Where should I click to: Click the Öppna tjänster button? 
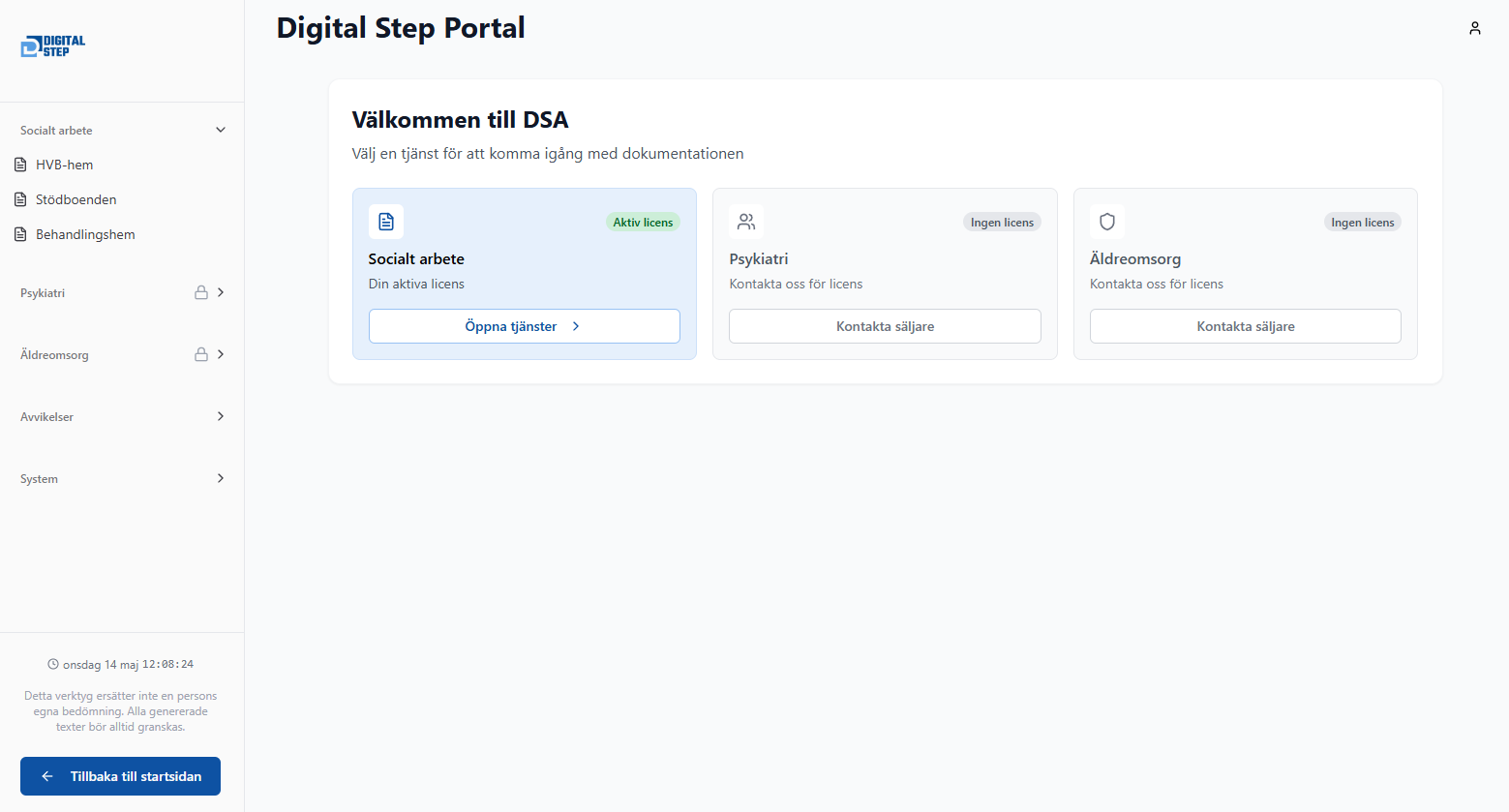pos(525,326)
